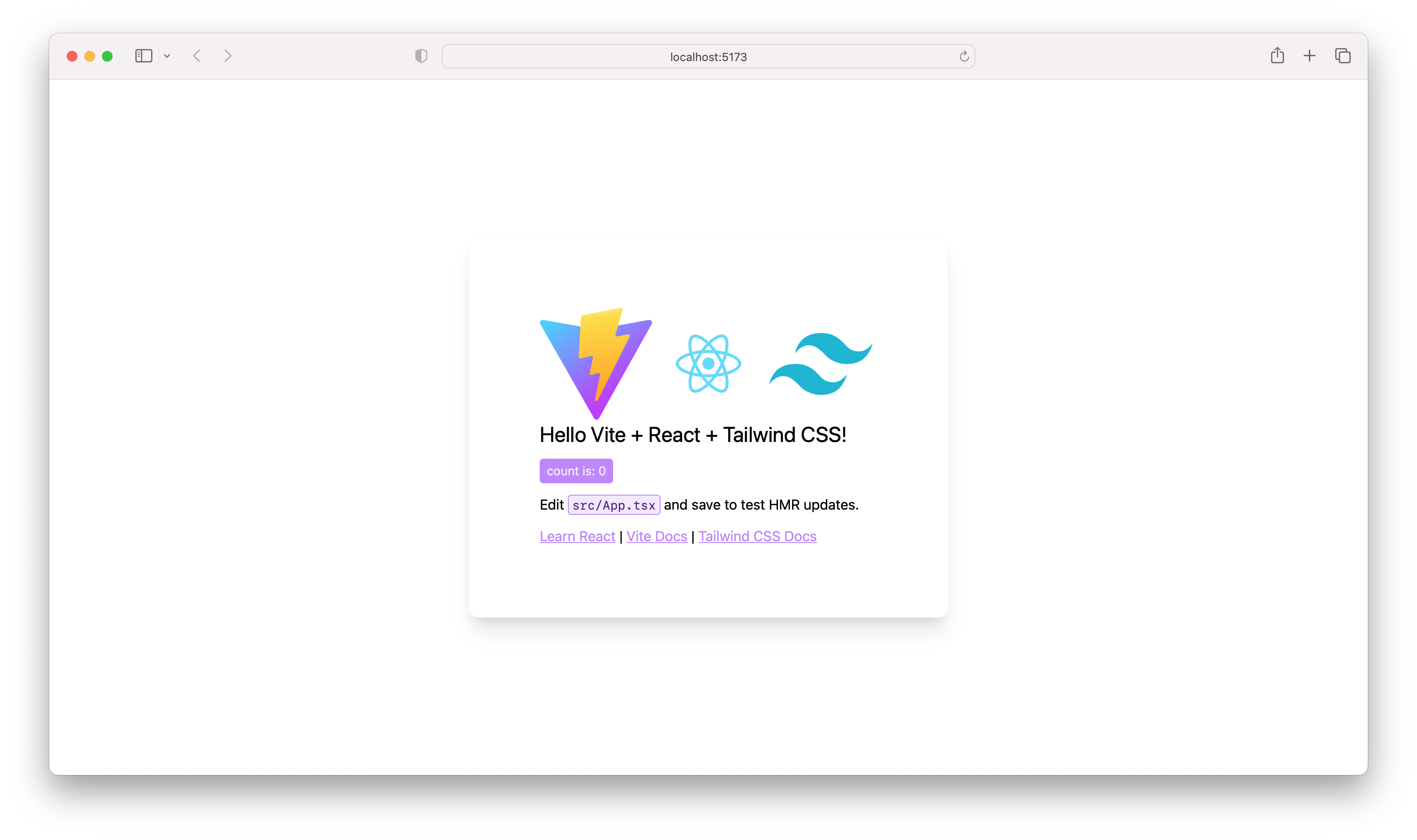The height and width of the screenshot is (840, 1417).
Task: Click the forward navigation arrow
Action: click(228, 56)
